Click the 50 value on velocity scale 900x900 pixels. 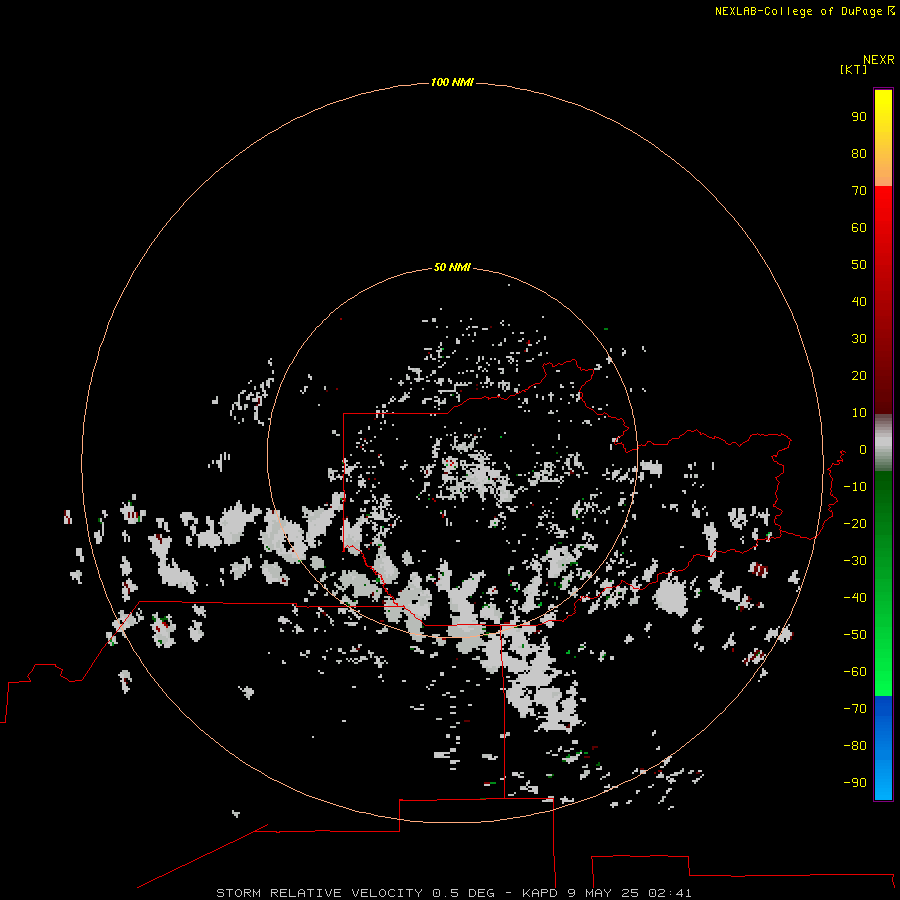[x=859, y=265]
